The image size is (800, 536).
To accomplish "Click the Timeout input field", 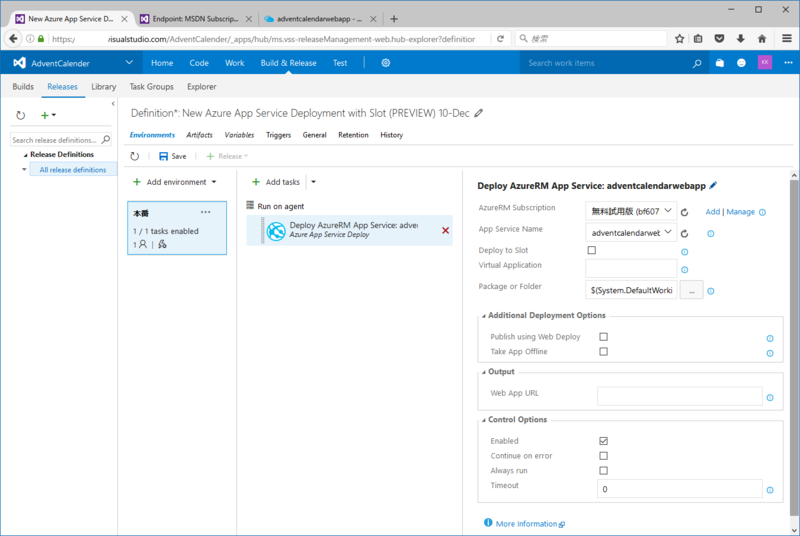I will 680,489.
